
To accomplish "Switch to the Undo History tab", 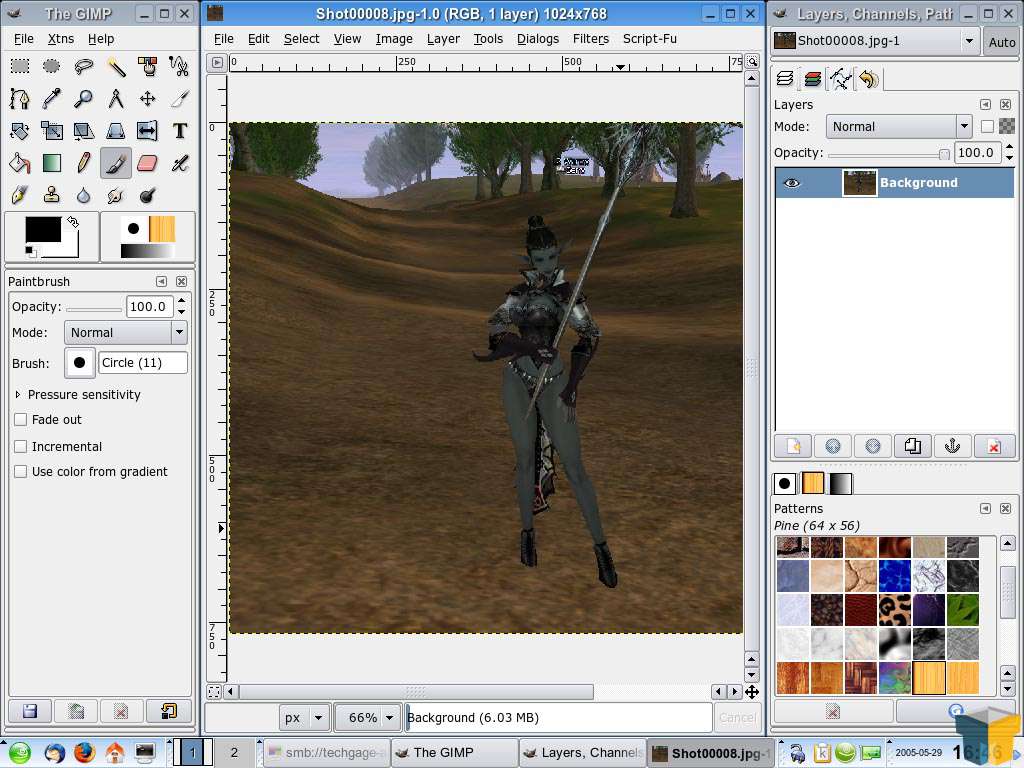I will pyautogui.click(x=869, y=80).
